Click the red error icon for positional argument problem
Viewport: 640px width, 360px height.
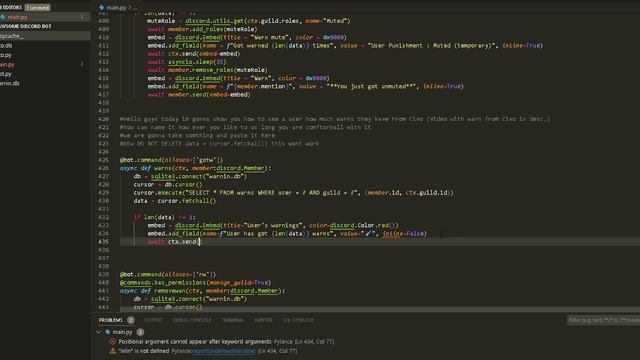tap(112, 342)
